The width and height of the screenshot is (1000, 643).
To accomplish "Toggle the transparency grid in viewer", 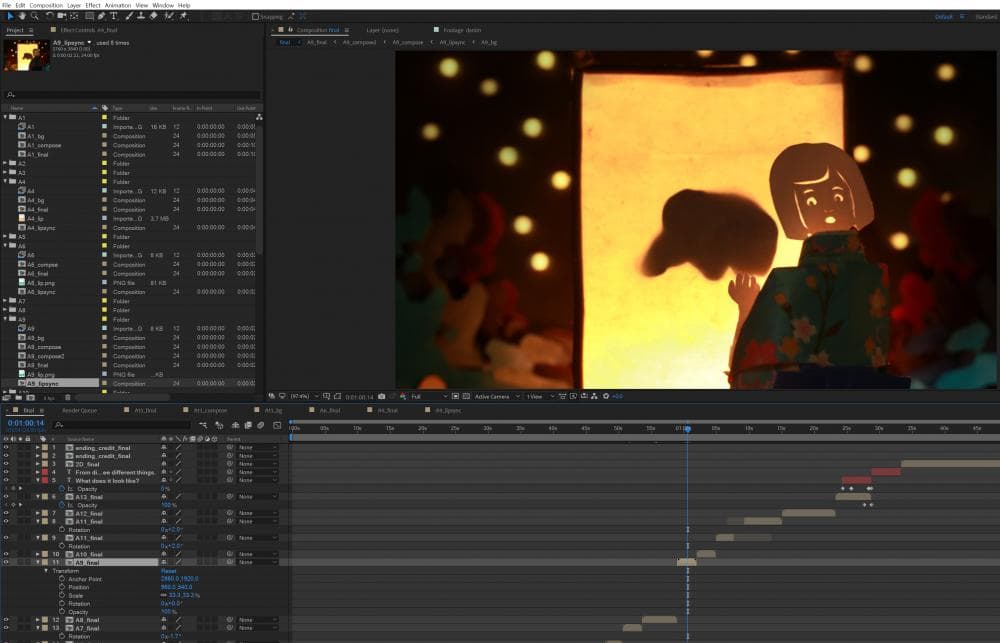I will (x=466, y=397).
